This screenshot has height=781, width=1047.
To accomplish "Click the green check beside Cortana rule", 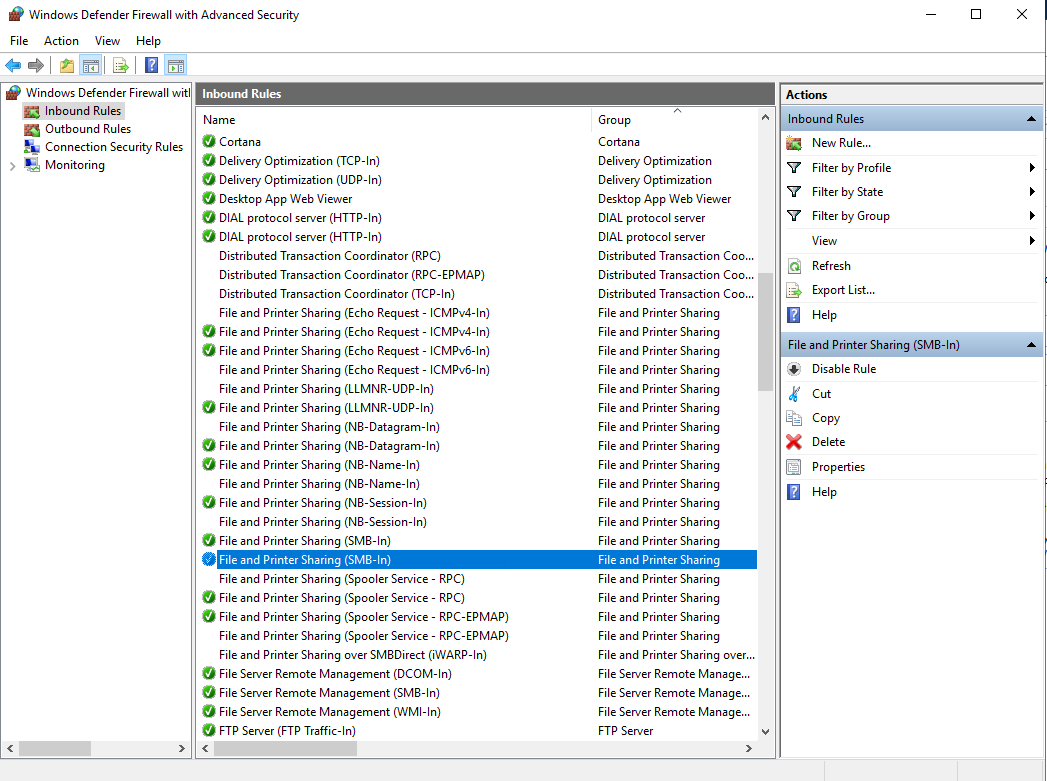I will (209, 142).
